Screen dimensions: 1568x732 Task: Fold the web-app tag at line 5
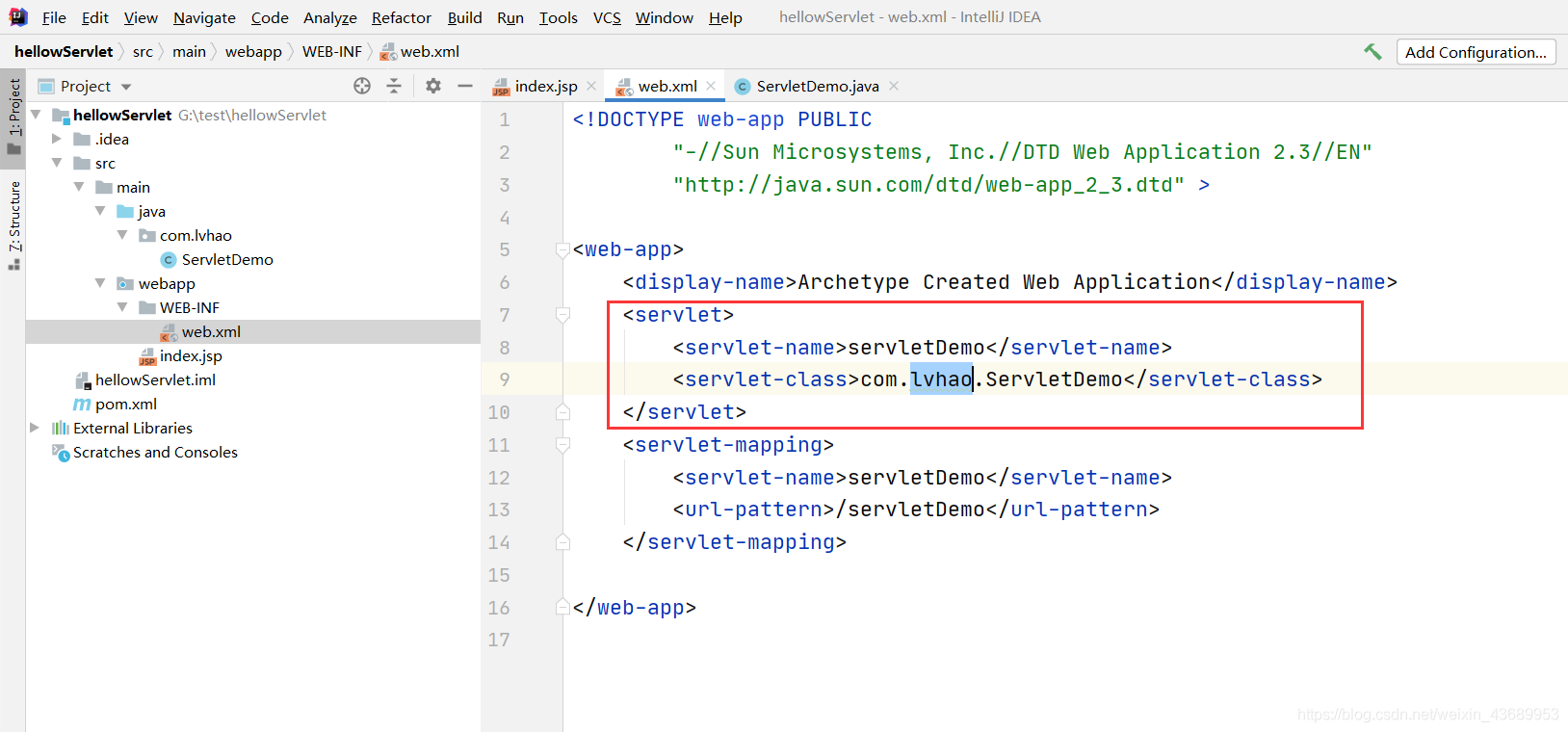(563, 250)
